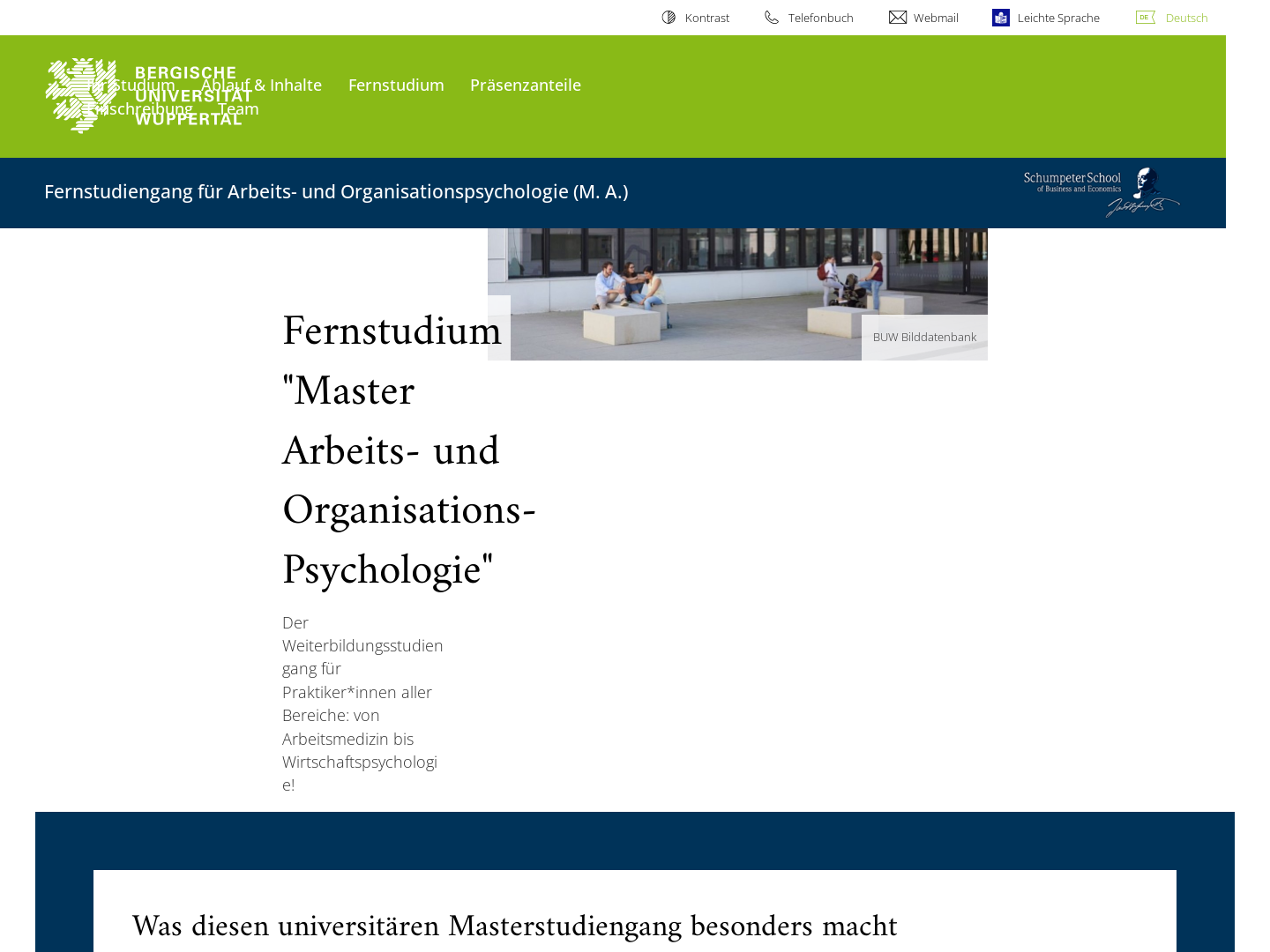
Task: Go to Fernstudiengang für Arbeits- und Organisationspsychologie title
Action: coord(336,192)
